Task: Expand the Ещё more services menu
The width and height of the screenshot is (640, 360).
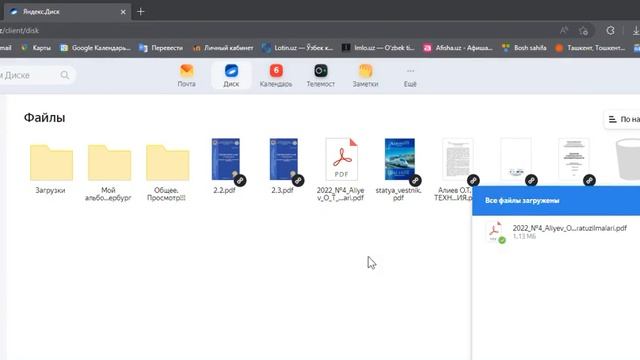Action: coord(410,76)
